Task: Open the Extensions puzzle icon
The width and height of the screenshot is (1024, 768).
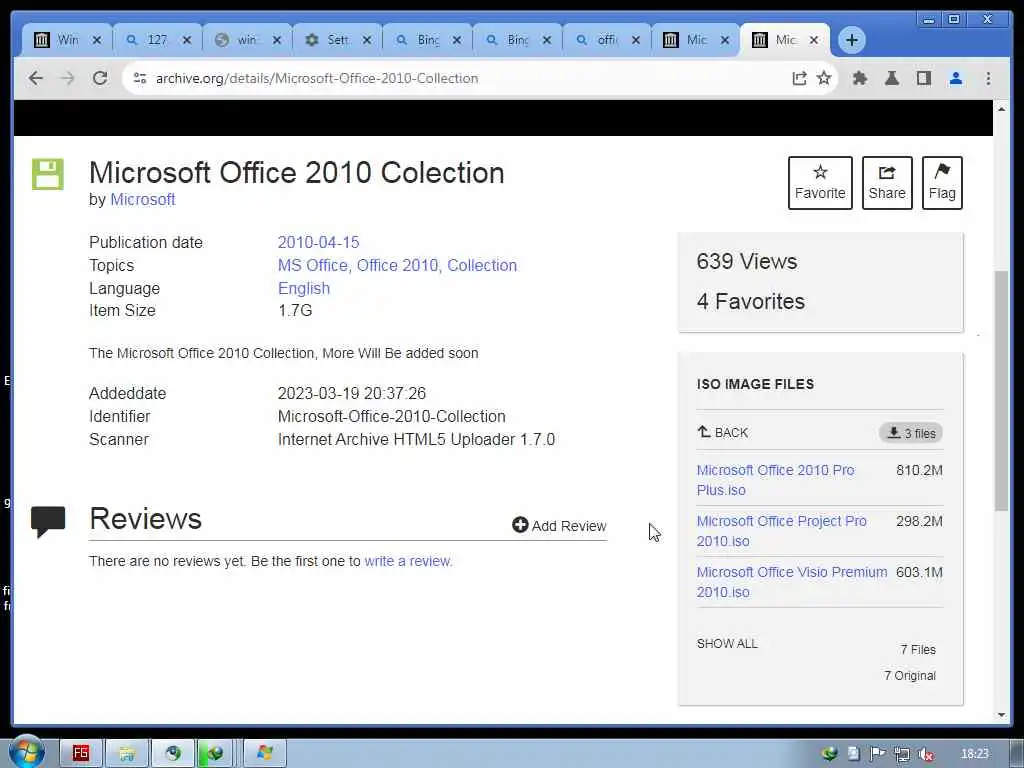Action: [860, 78]
